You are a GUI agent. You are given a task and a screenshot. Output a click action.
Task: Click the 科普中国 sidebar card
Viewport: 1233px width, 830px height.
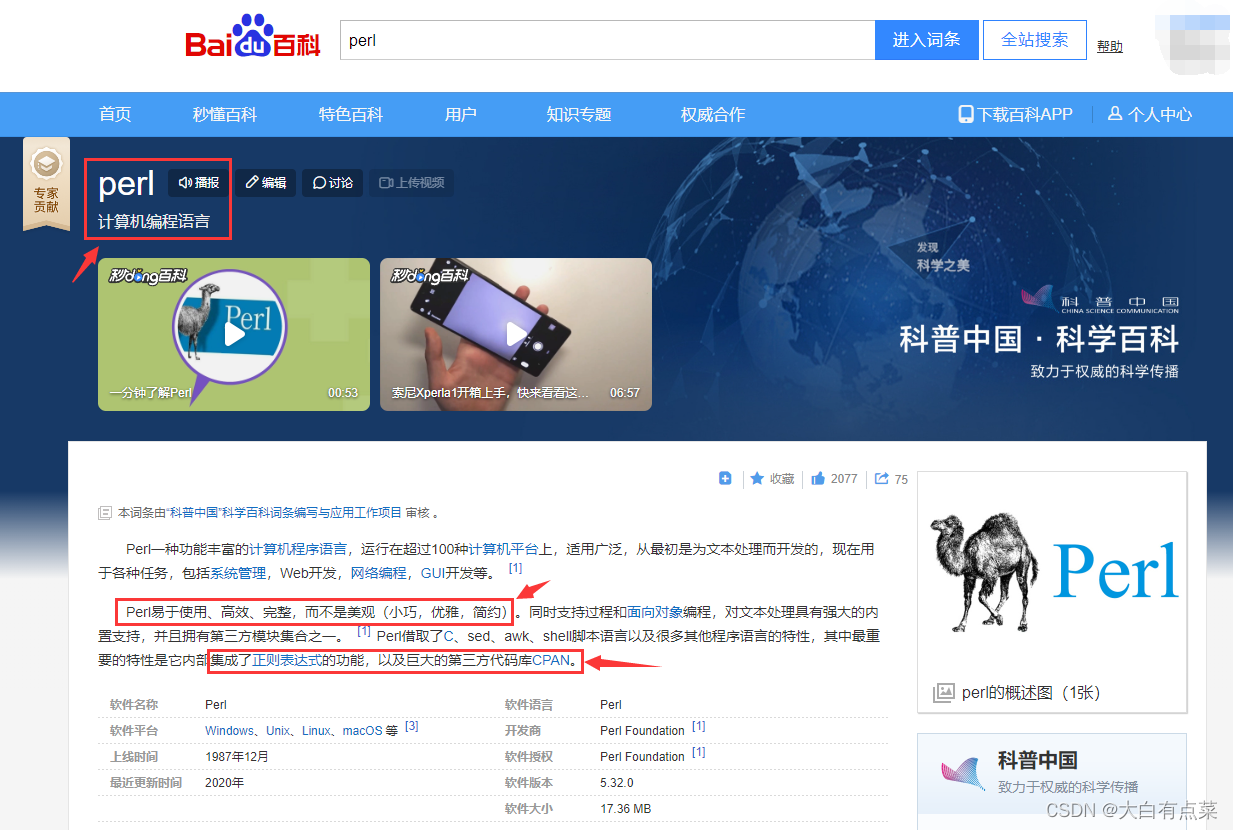(1052, 772)
